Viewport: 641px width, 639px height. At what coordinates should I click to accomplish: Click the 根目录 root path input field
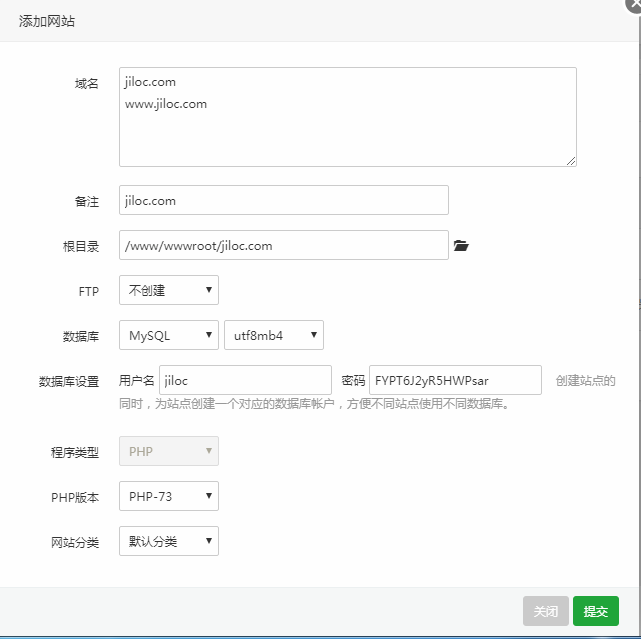(x=284, y=245)
